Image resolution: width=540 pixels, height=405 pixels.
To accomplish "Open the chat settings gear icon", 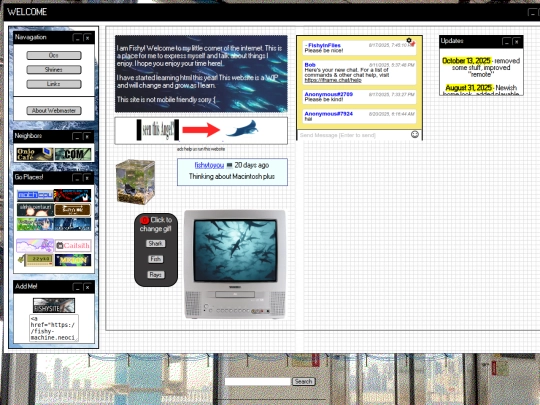I will point(409,40).
